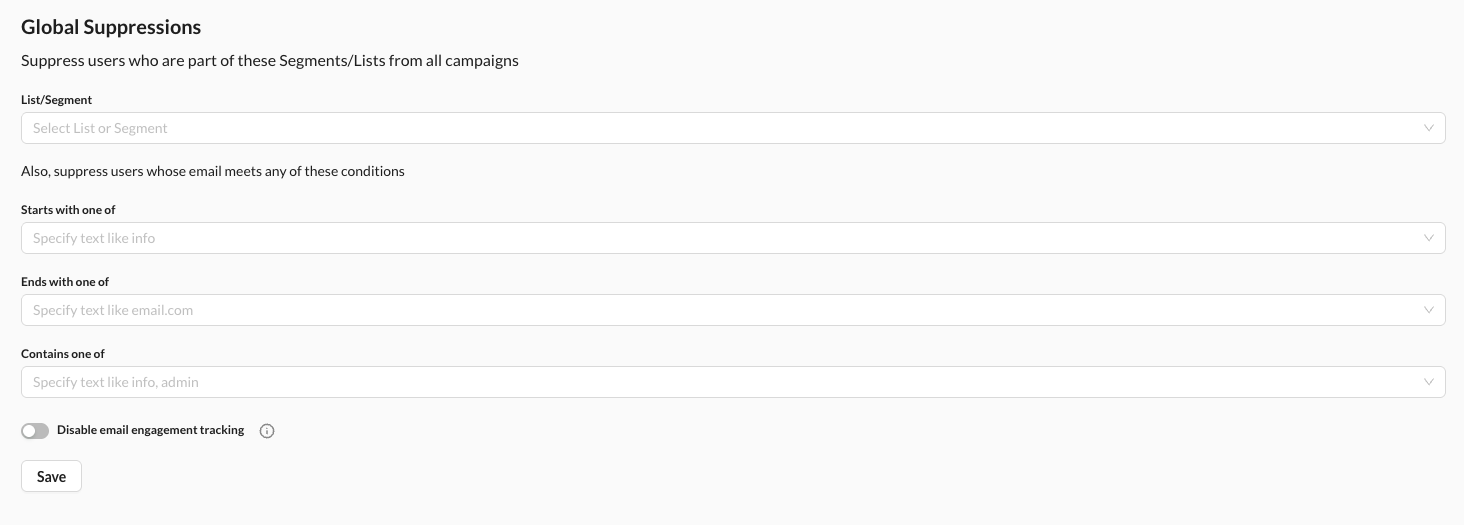Click the Global Suppressions heading

[x=111, y=27]
